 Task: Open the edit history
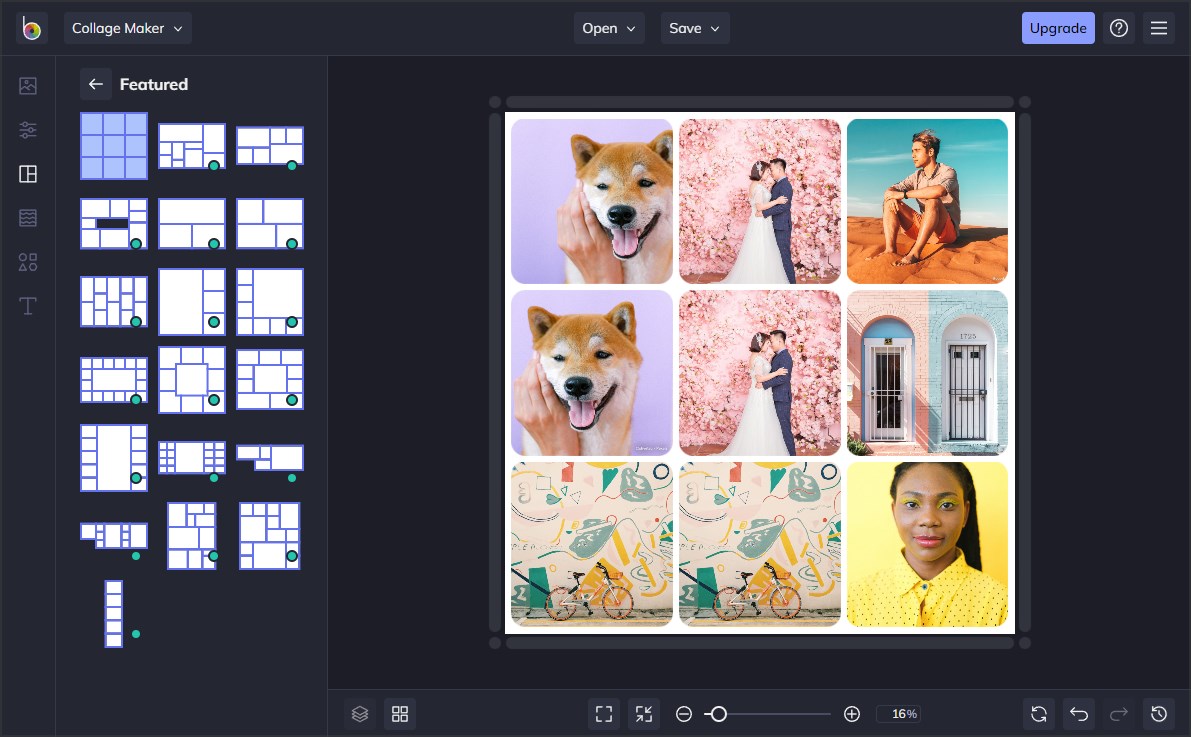pyautogui.click(x=1158, y=713)
